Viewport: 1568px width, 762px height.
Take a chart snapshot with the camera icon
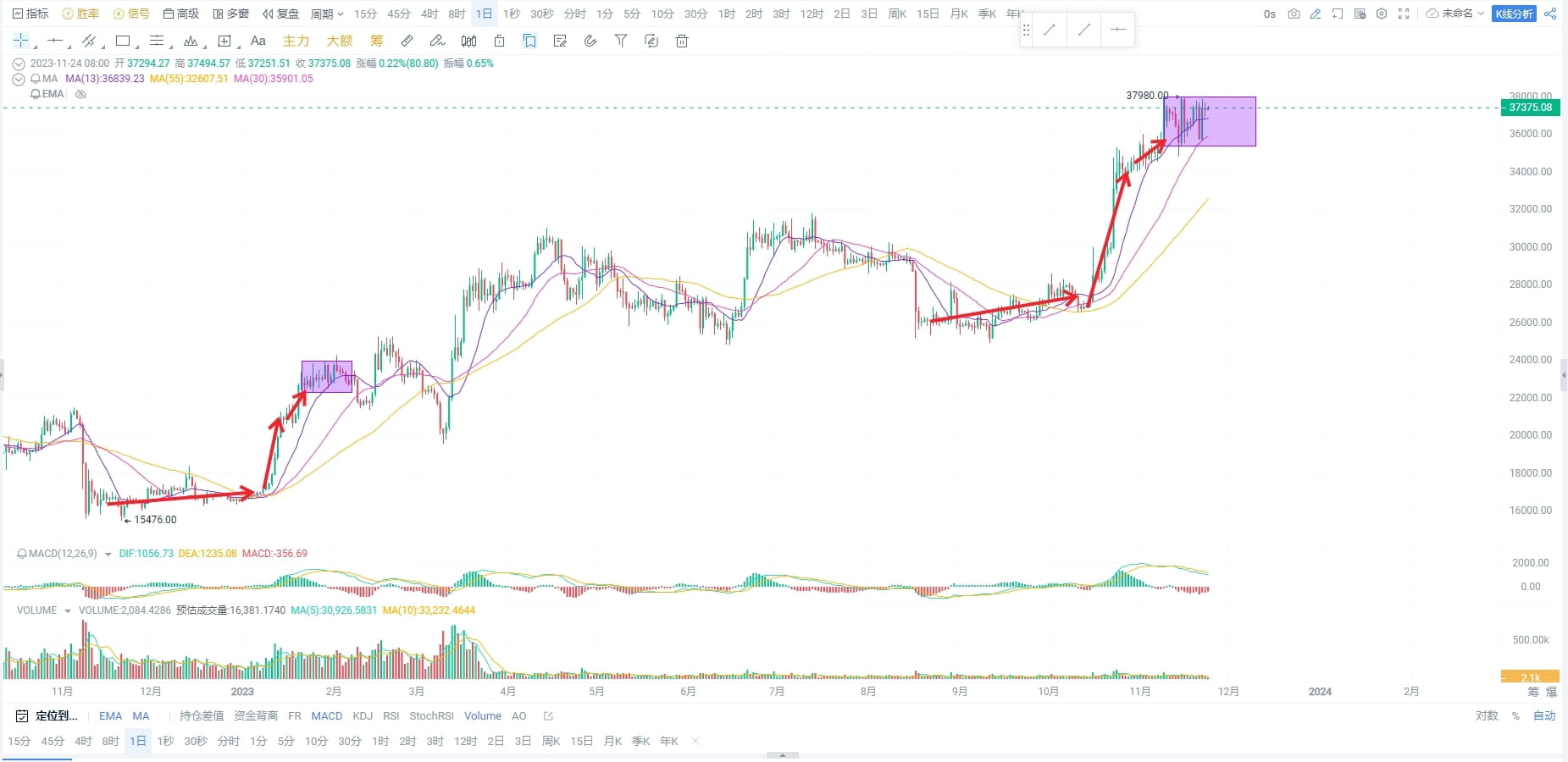coord(1294,14)
